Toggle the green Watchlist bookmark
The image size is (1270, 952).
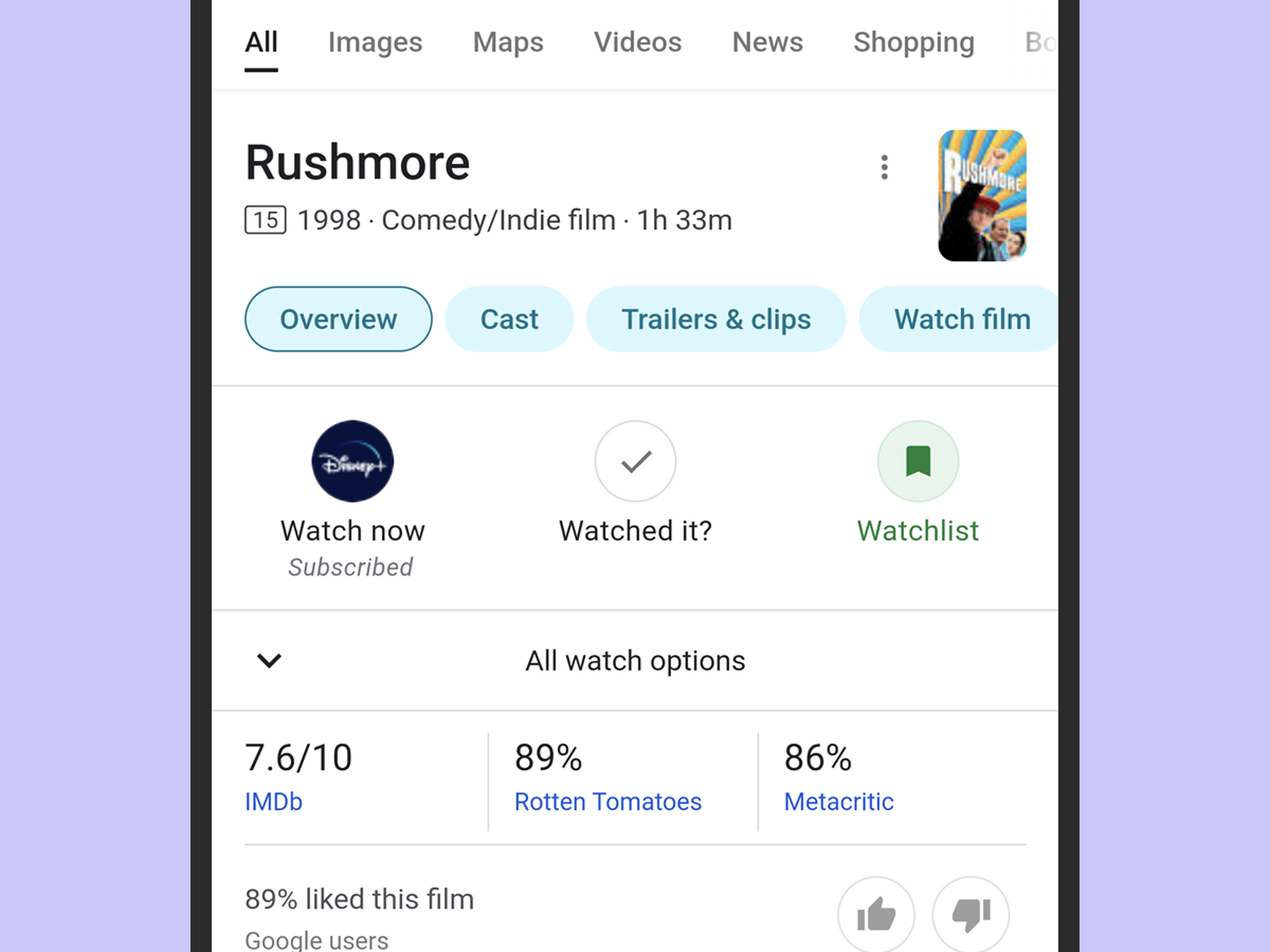point(918,461)
